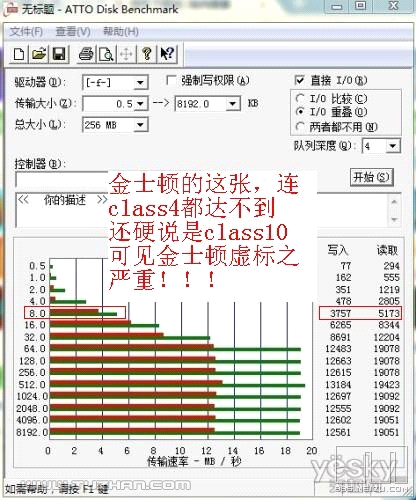
Task: Click the ATTO app icon in title bar
Action: 10,9
